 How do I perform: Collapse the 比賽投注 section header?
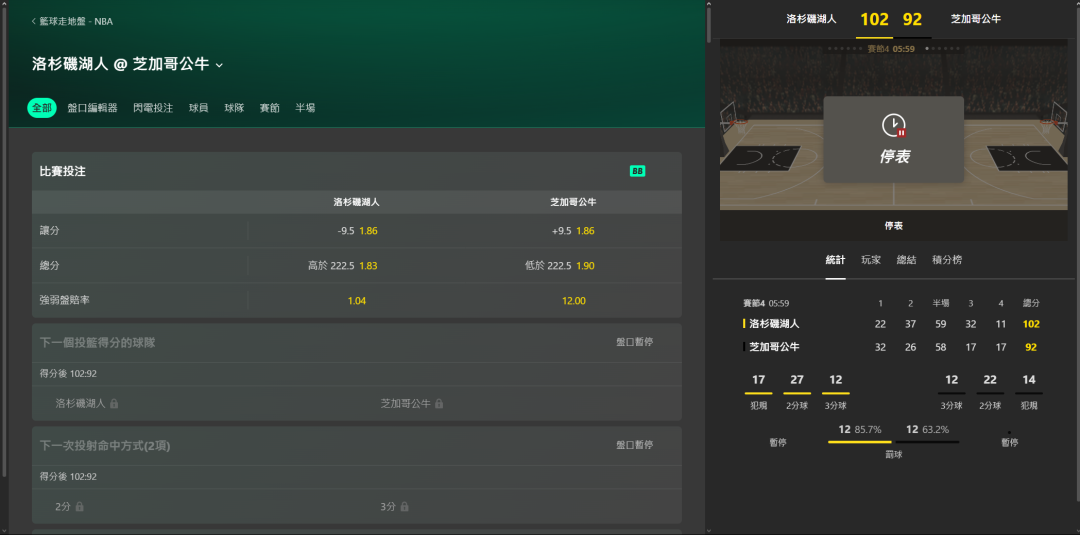357,171
